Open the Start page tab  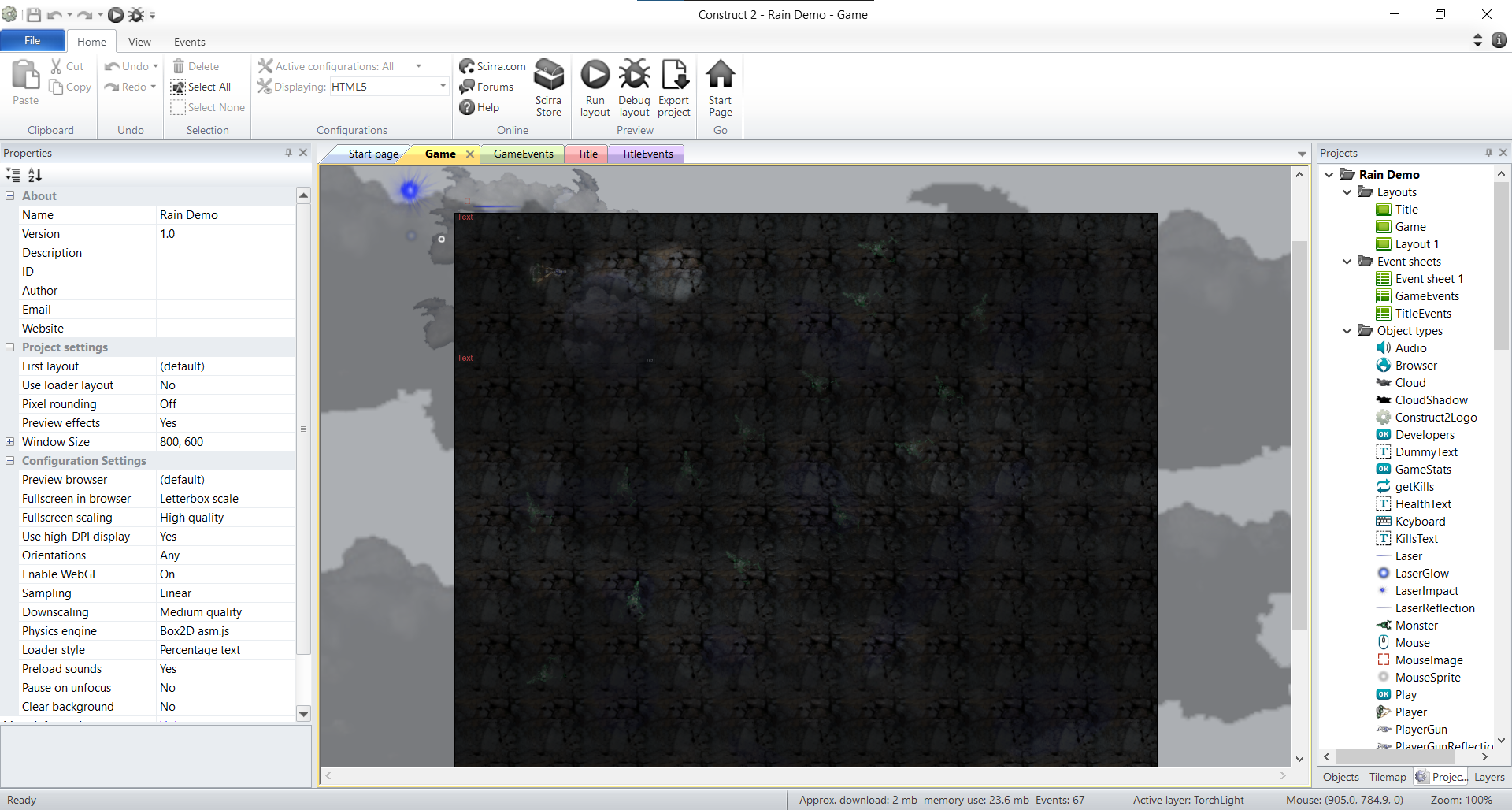[x=372, y=154]
